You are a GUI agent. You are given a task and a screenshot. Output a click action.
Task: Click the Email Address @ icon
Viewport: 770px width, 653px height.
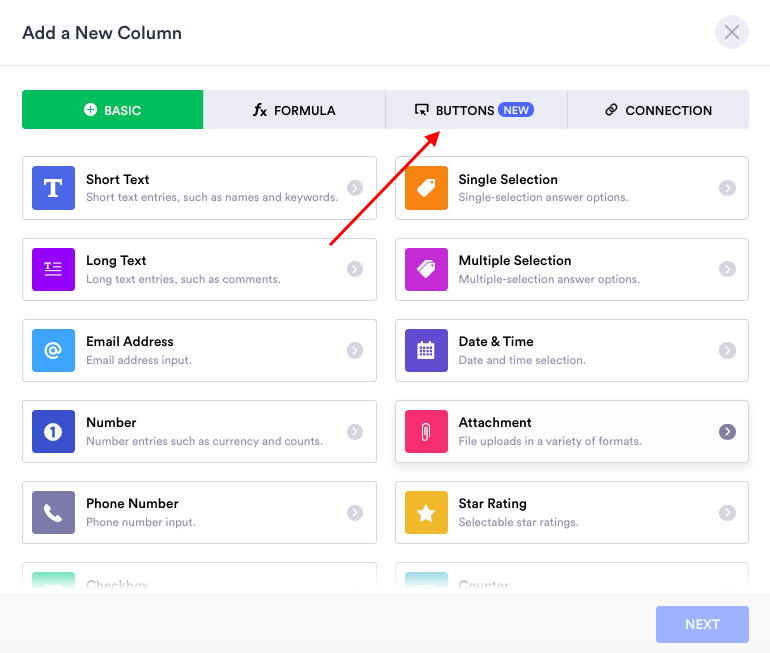(x=54, y=350)
